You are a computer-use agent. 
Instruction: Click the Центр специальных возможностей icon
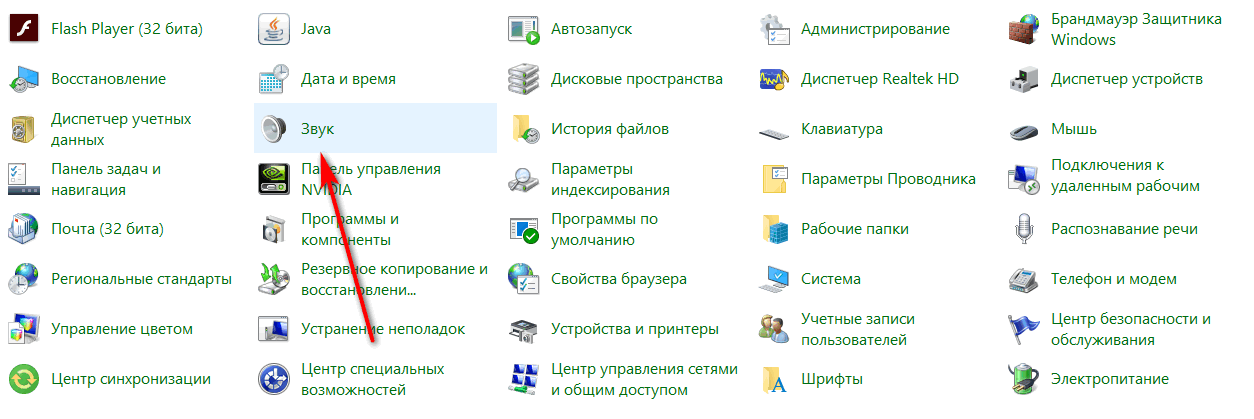(273, 379)
